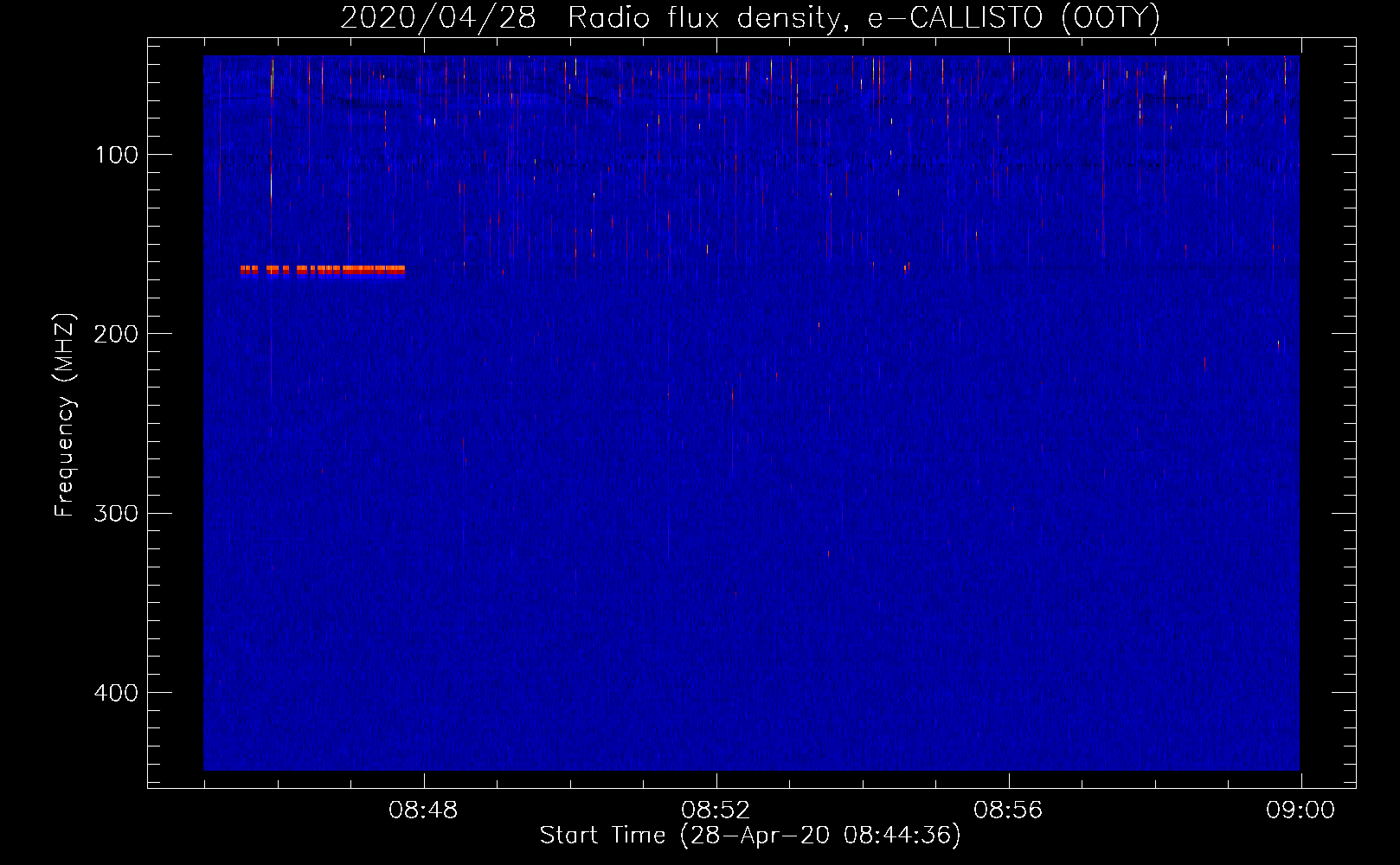
Task: Click the plot title 'Radio flux density, e-CALLISTO (OOTY)'
Action: click(x=864, y=17)
